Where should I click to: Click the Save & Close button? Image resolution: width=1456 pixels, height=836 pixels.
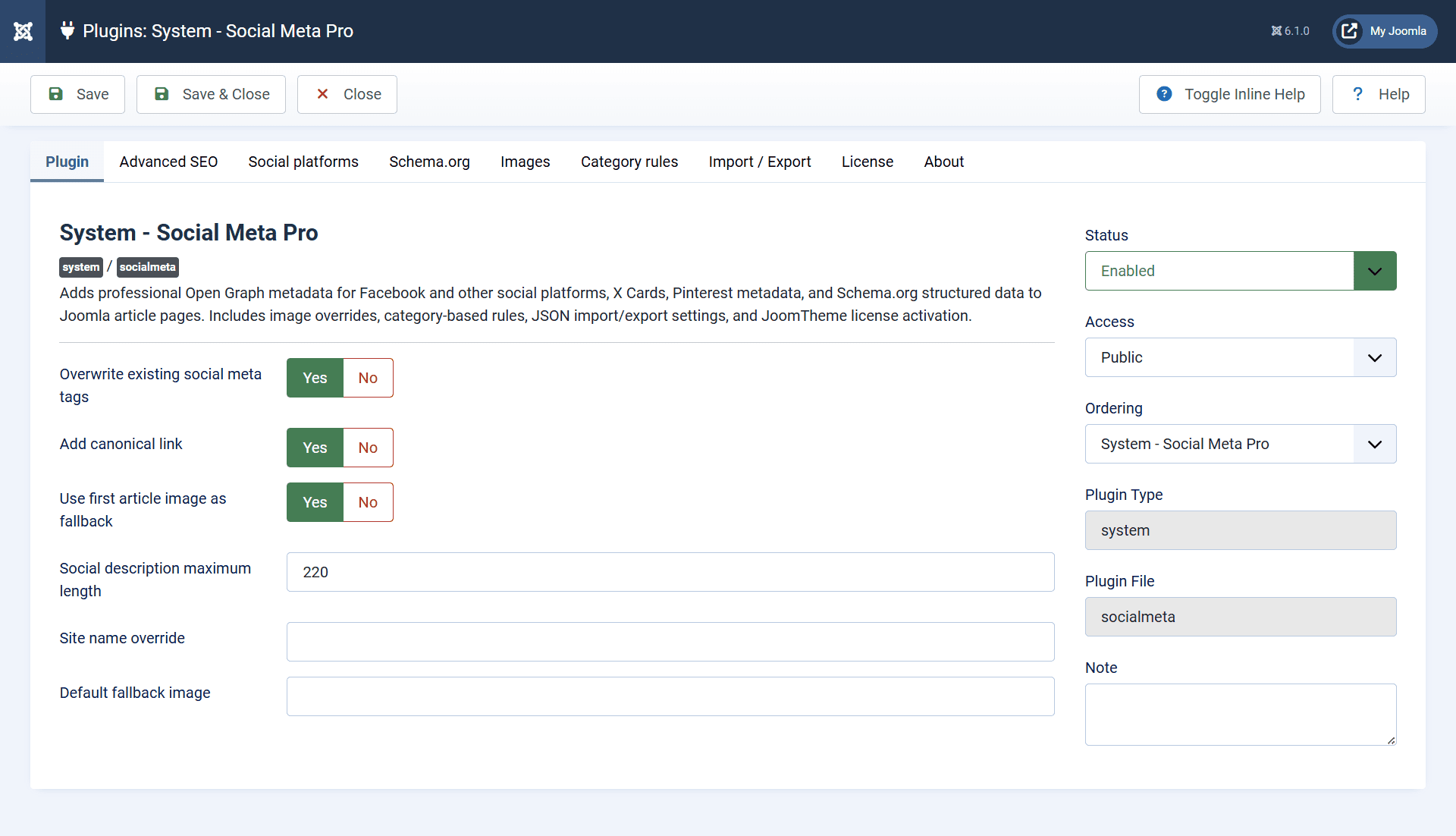[x=211, y=94]
